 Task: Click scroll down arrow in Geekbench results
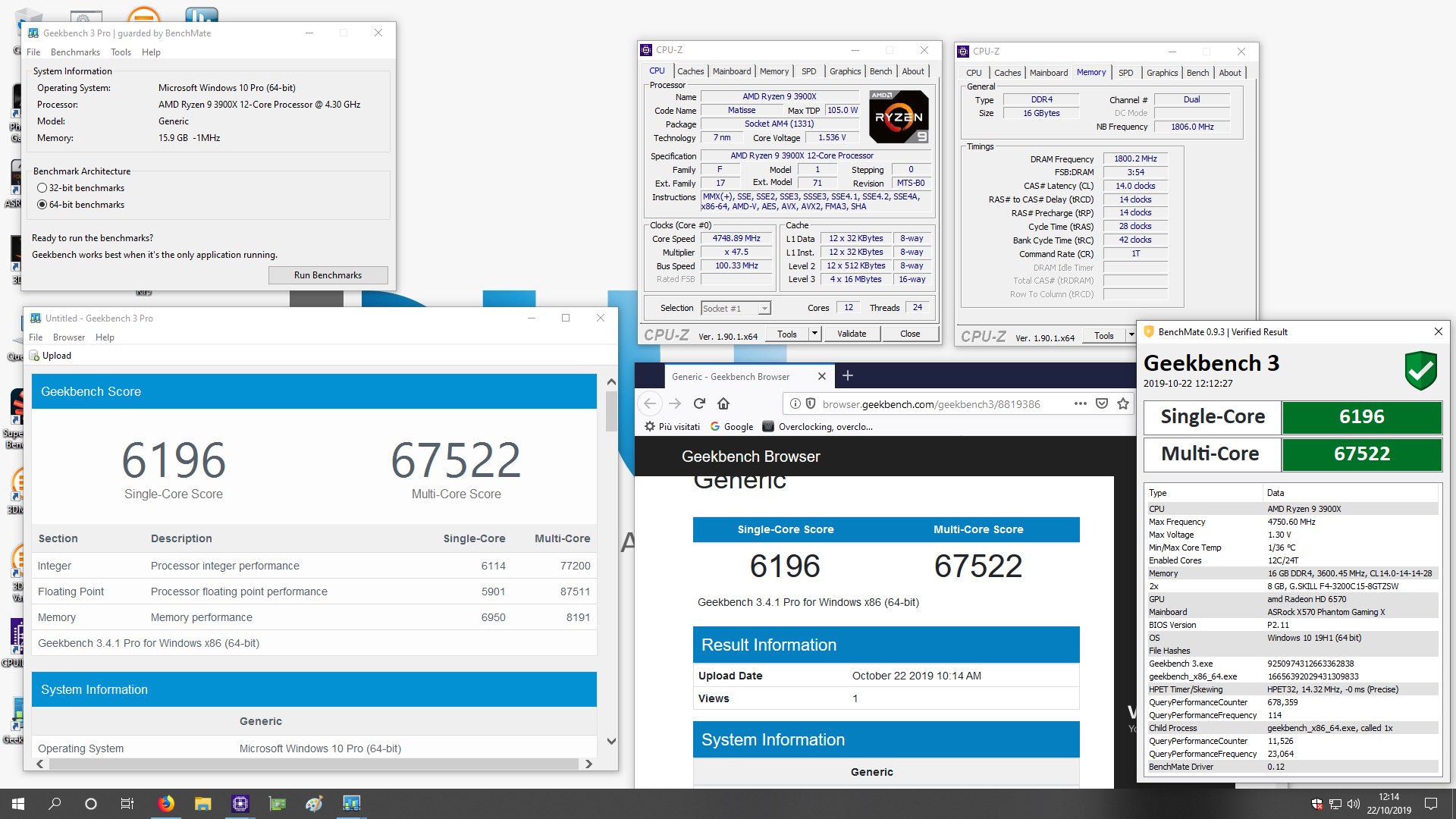click(x=611, y=742)
